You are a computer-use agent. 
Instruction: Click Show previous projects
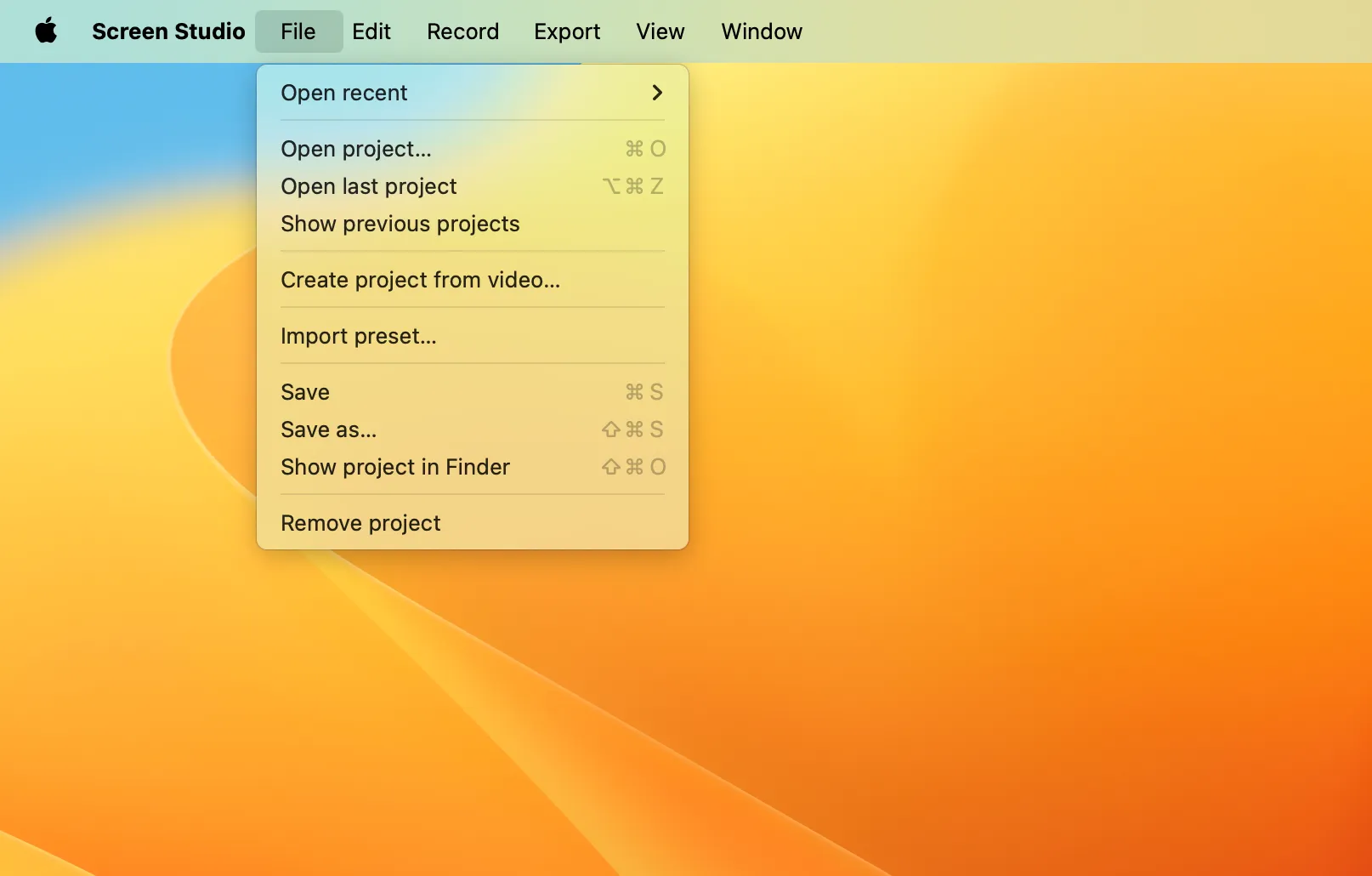click(400, 224)
